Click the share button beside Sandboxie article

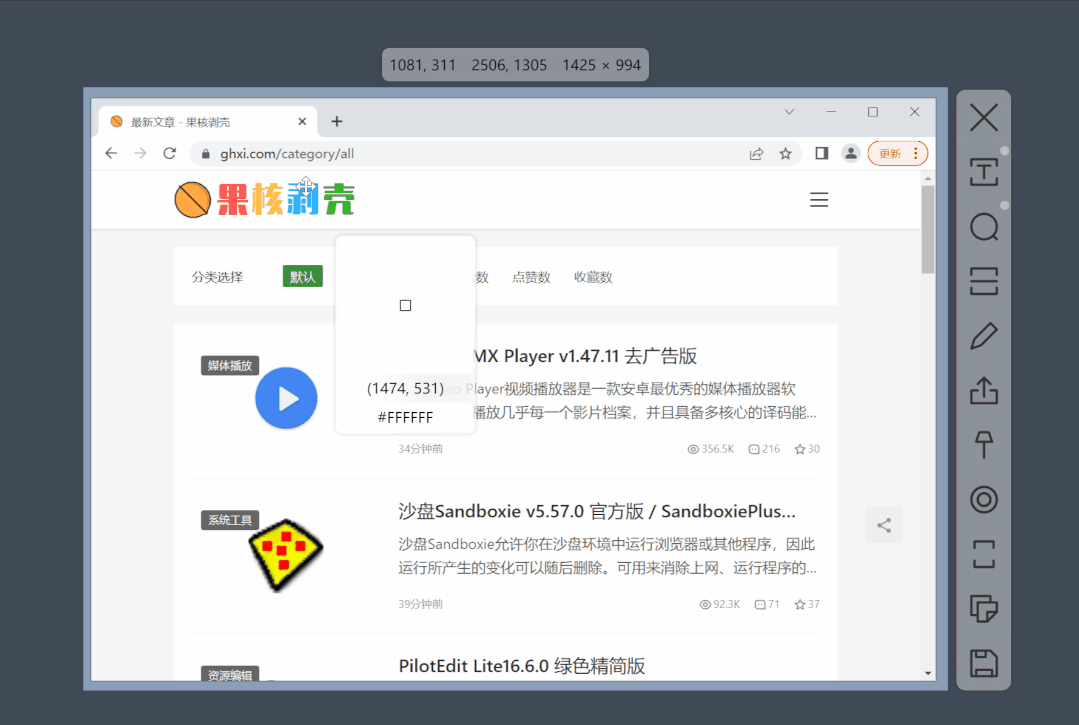point(884,526)
